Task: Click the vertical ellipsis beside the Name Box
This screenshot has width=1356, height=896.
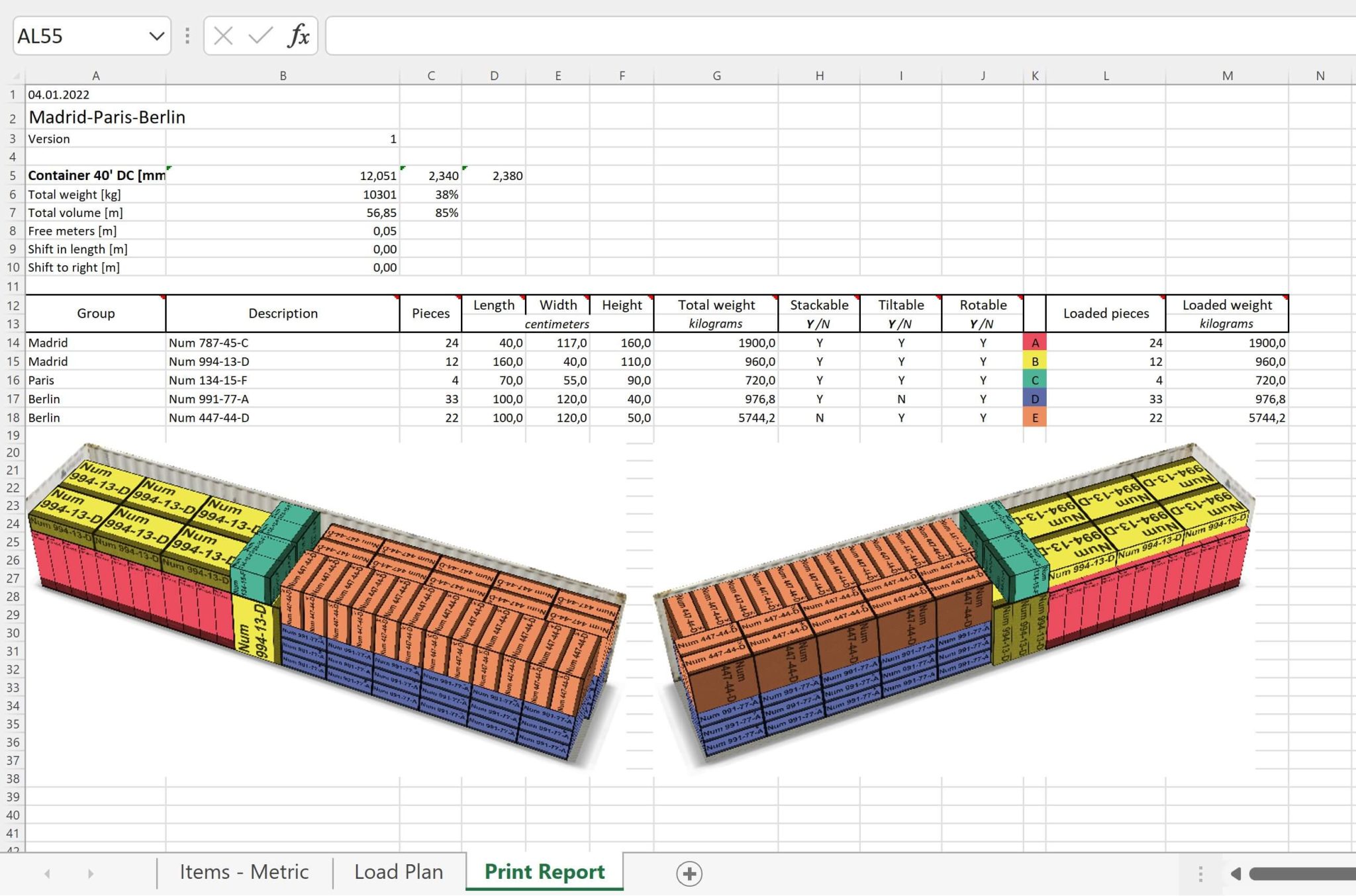Action: click(187, 36)
